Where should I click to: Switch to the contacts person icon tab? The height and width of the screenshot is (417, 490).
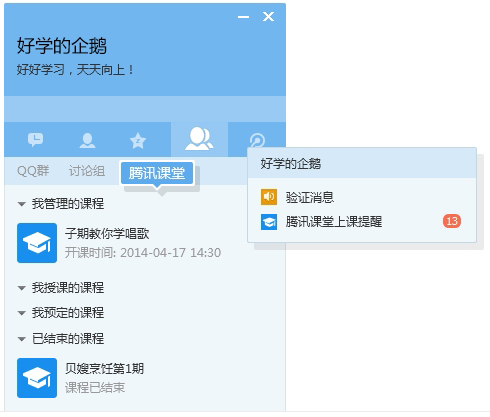[x=87, y=140]
